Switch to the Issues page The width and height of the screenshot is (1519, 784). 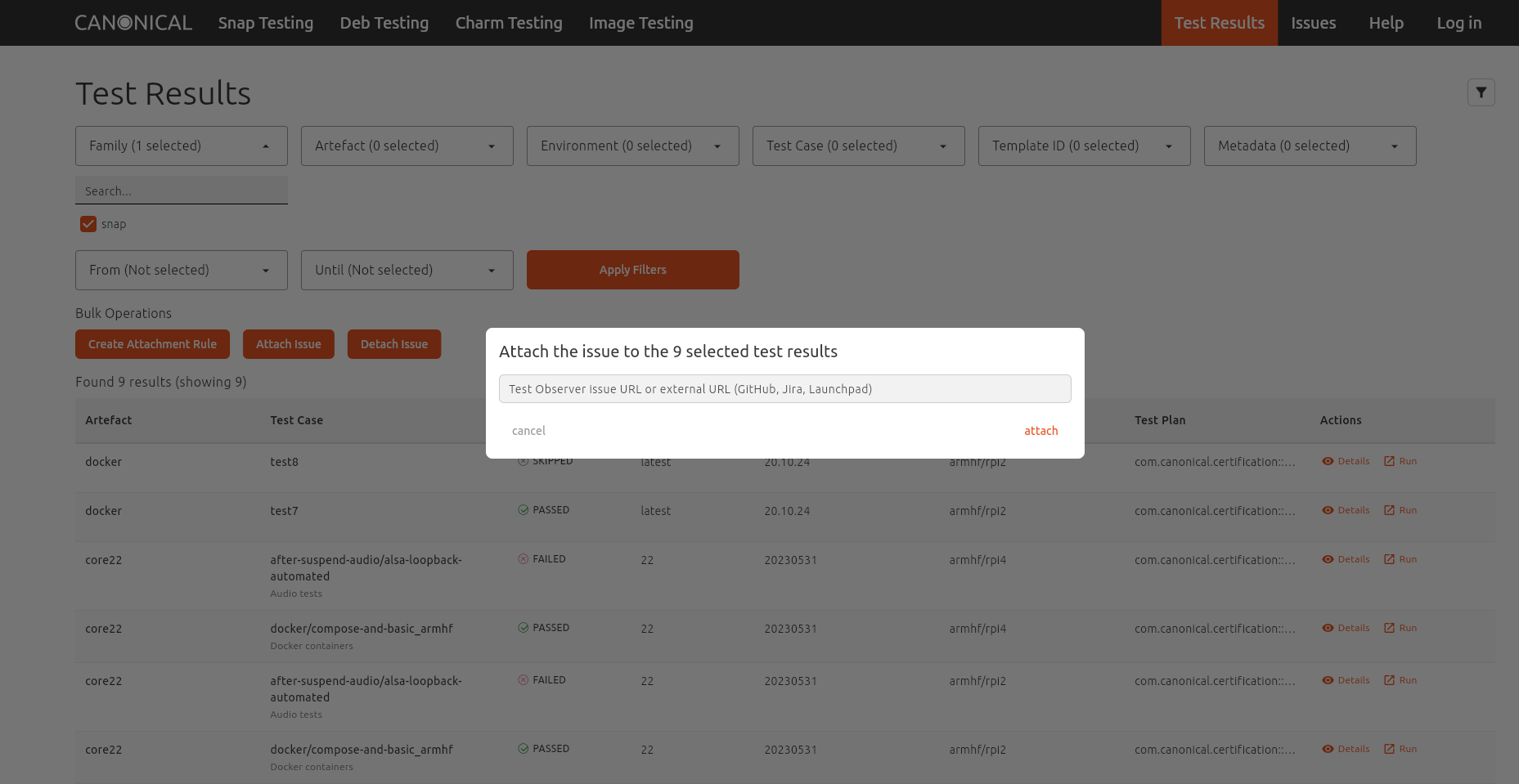[x=1313, y=23]
